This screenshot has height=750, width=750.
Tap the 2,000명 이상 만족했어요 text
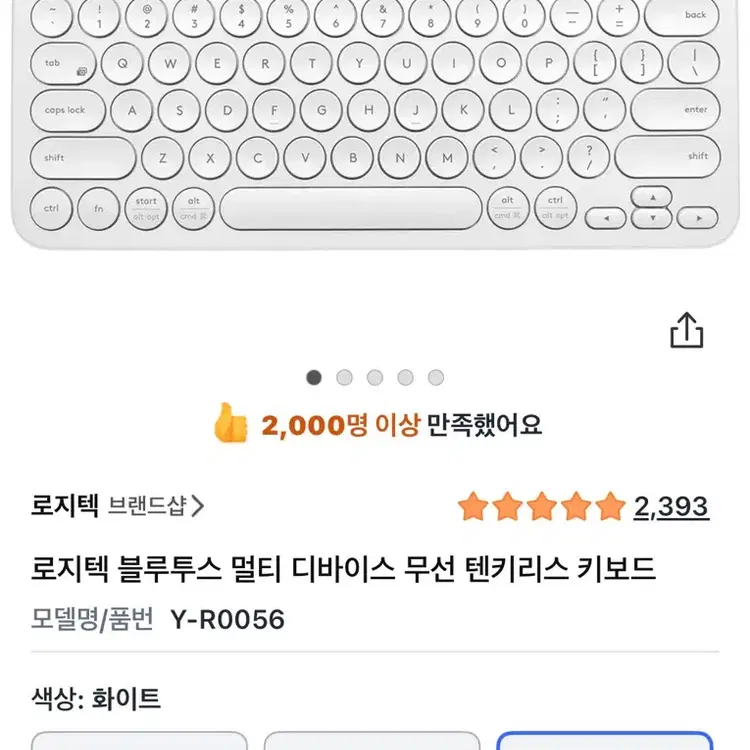(x=401, y=425)
